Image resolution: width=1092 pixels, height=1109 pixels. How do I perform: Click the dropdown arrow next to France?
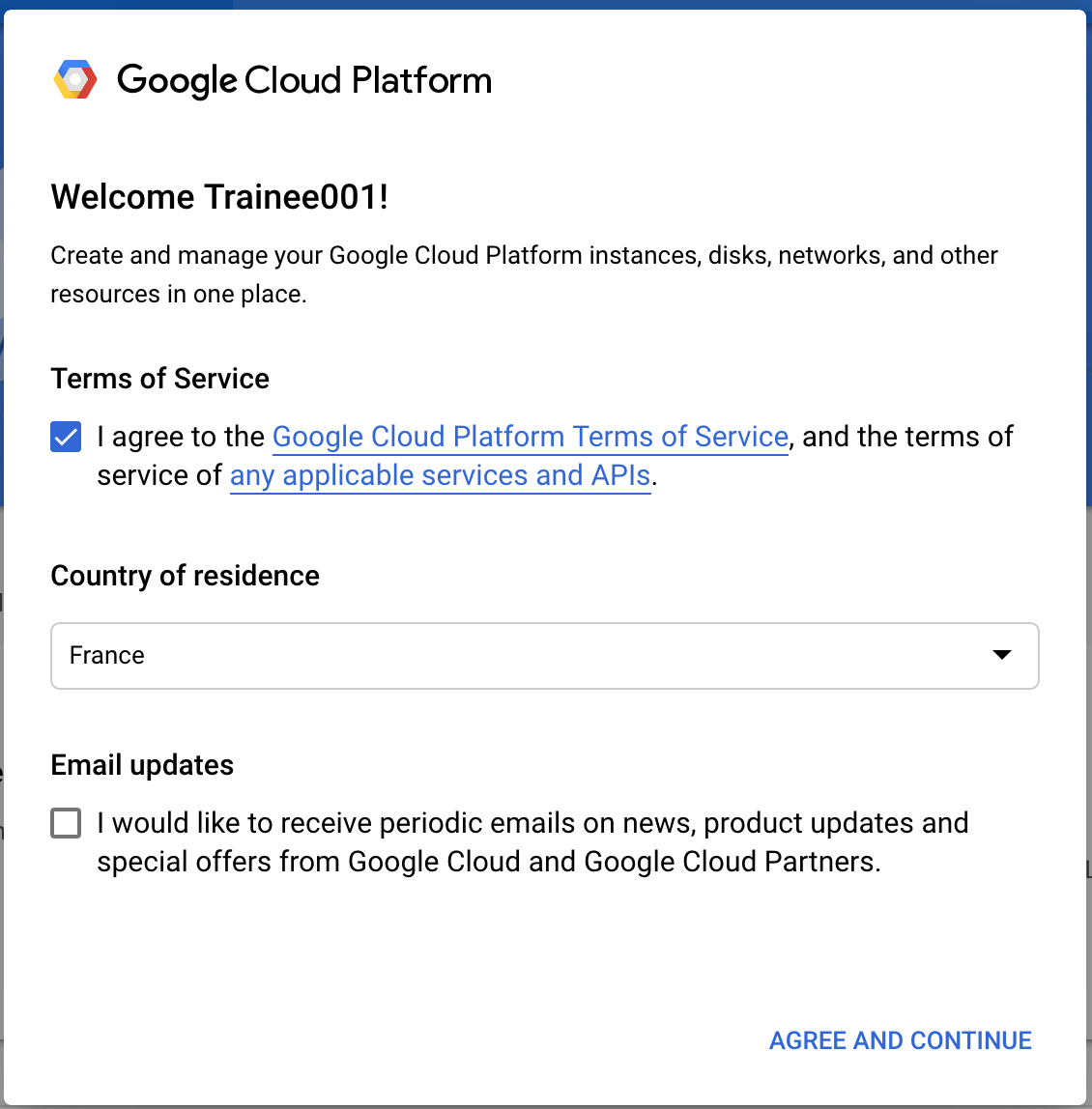[1001, 655]
